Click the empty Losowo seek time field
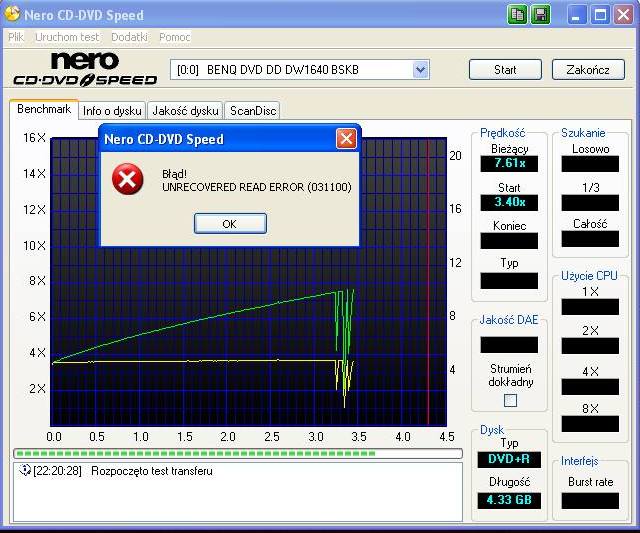640x533 pixels. (x=590, y=164)
